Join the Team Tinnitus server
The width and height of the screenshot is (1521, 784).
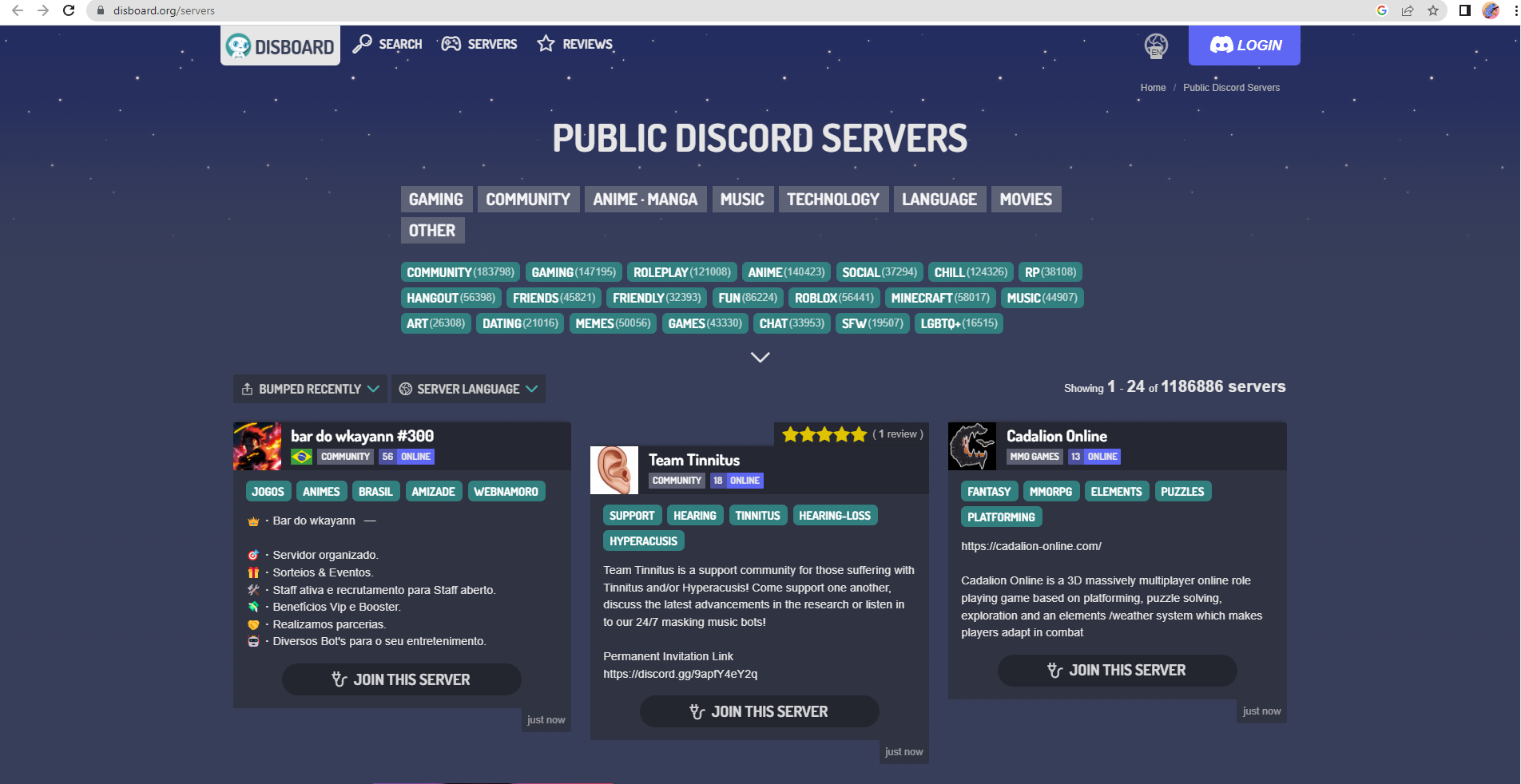(760, 711)
